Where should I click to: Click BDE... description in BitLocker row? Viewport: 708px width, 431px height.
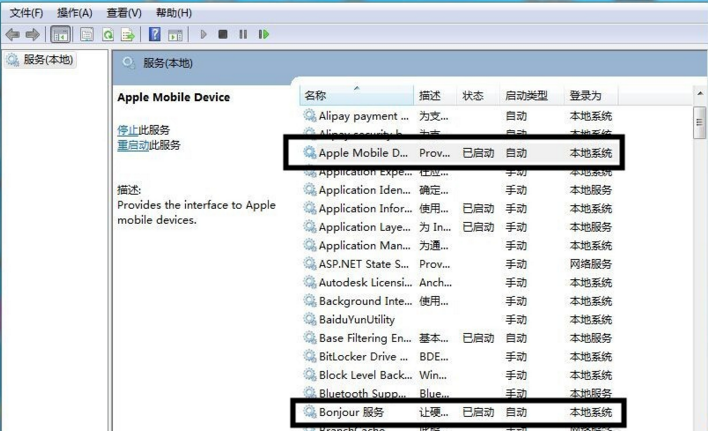click(x=434, y=357)
